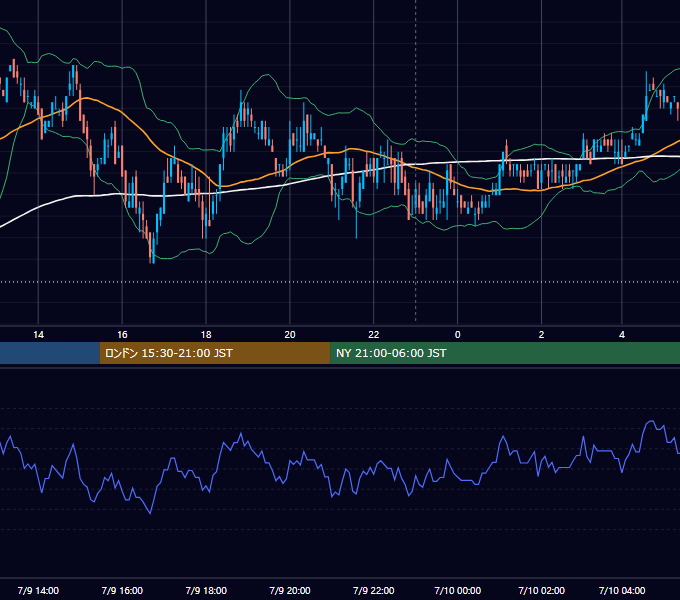The width and height of the screenshot is (680, 600).
Task: Click the 7/10 04:00 time label
Action: point(622,590)
